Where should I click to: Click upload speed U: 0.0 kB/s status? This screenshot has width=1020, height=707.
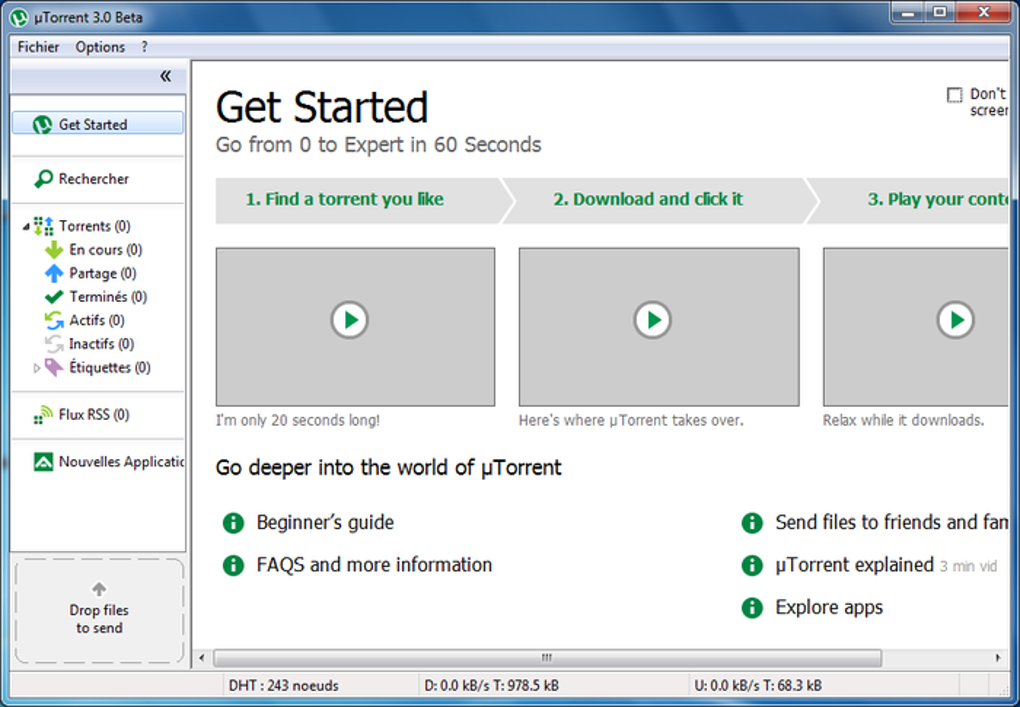(758, 686)
